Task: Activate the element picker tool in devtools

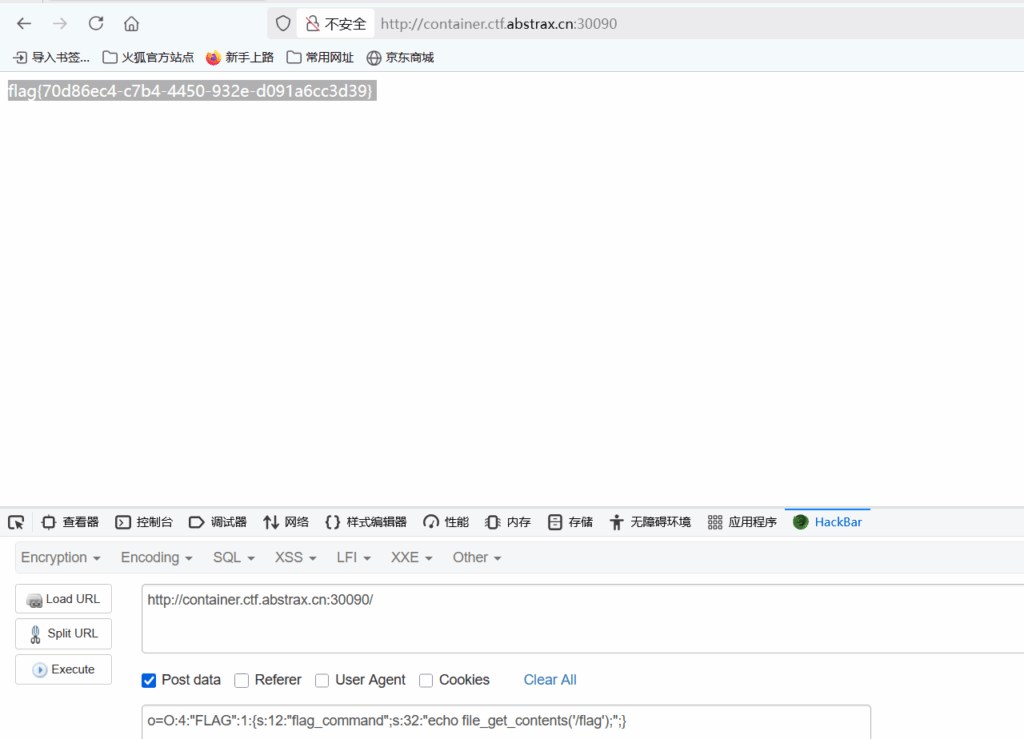Action: coord(16,522)
